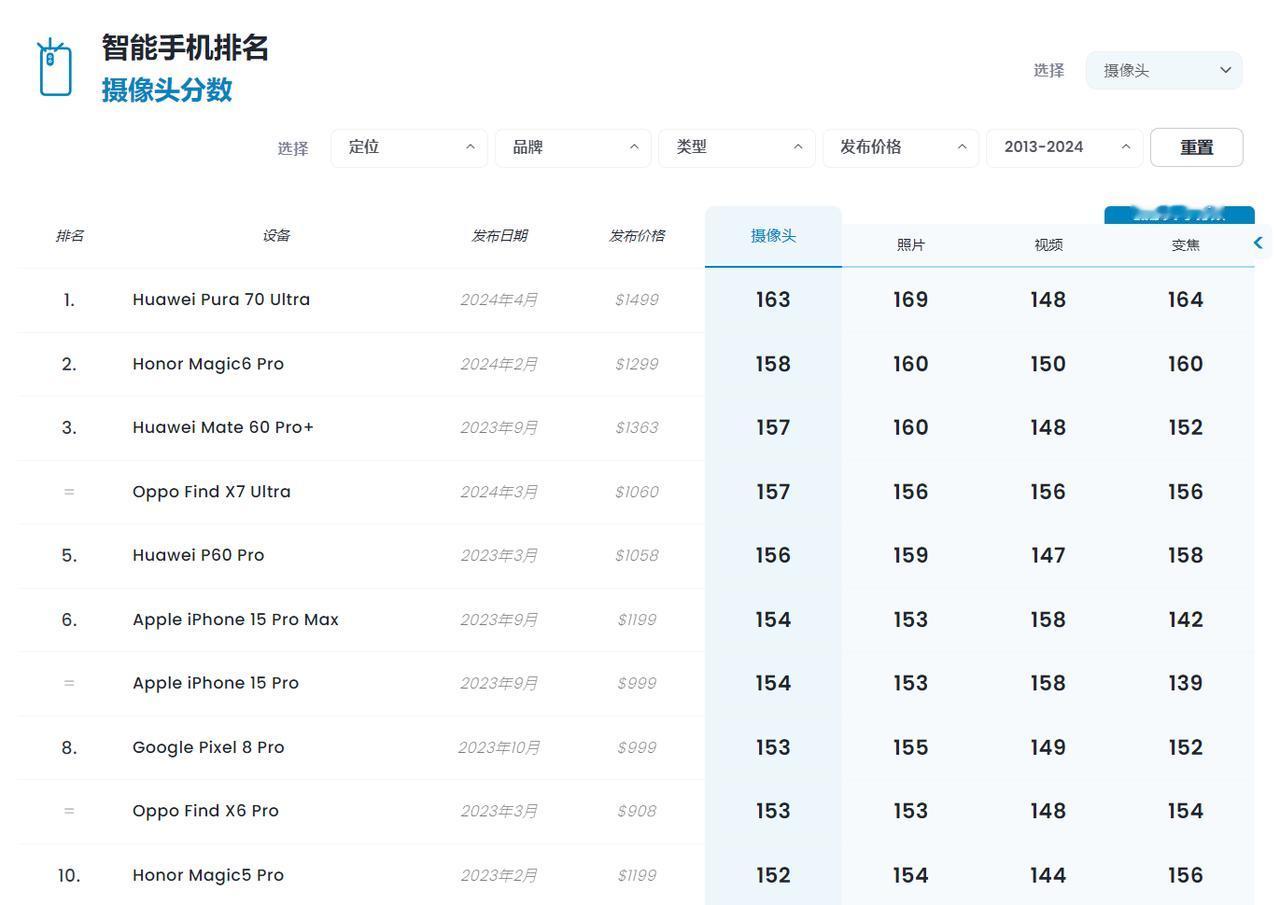Expand the 品牌 filter dropdown
The height and width of the screenshot is (905, 1280).
pyautogui.click(x=573, y=147)
